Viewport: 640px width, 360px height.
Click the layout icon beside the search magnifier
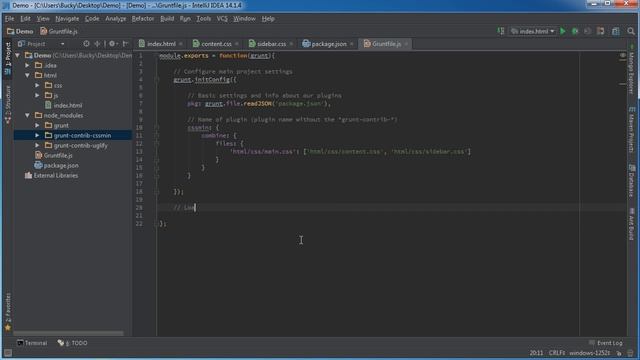coord(616,31)
